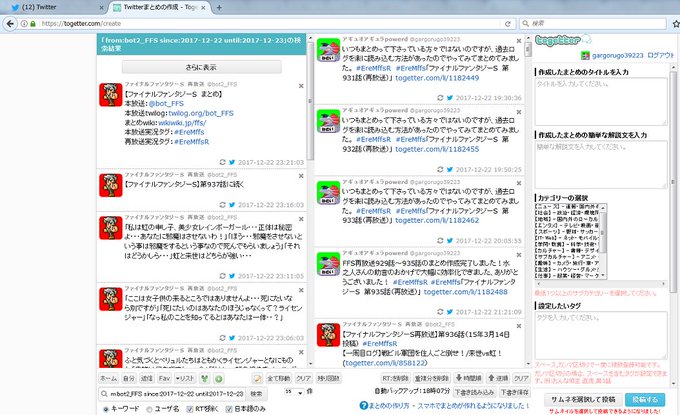The height and width of the screenshot is (415, 680).
Task: Click the さらに表示 button
Action: 201,67
